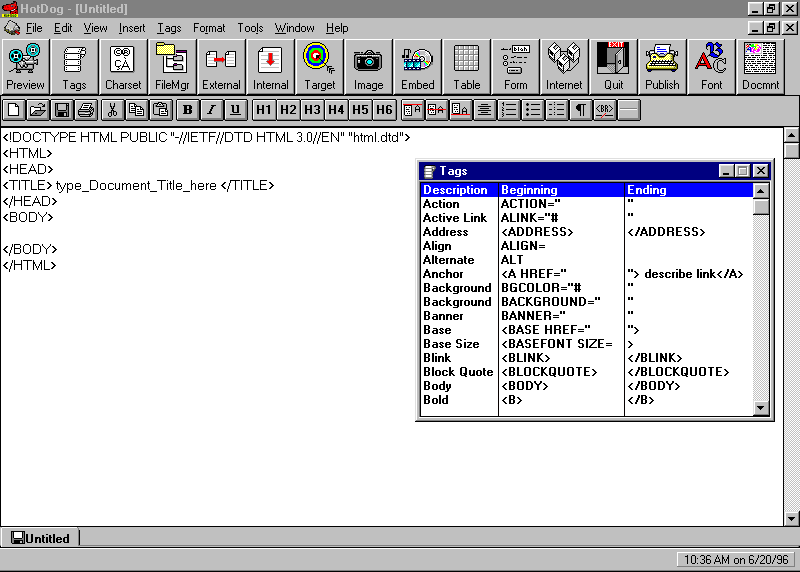This screenshot has height=572, width=800.
Task: Click Tags list scroll up arrow
Action: (x=761, y=191)
